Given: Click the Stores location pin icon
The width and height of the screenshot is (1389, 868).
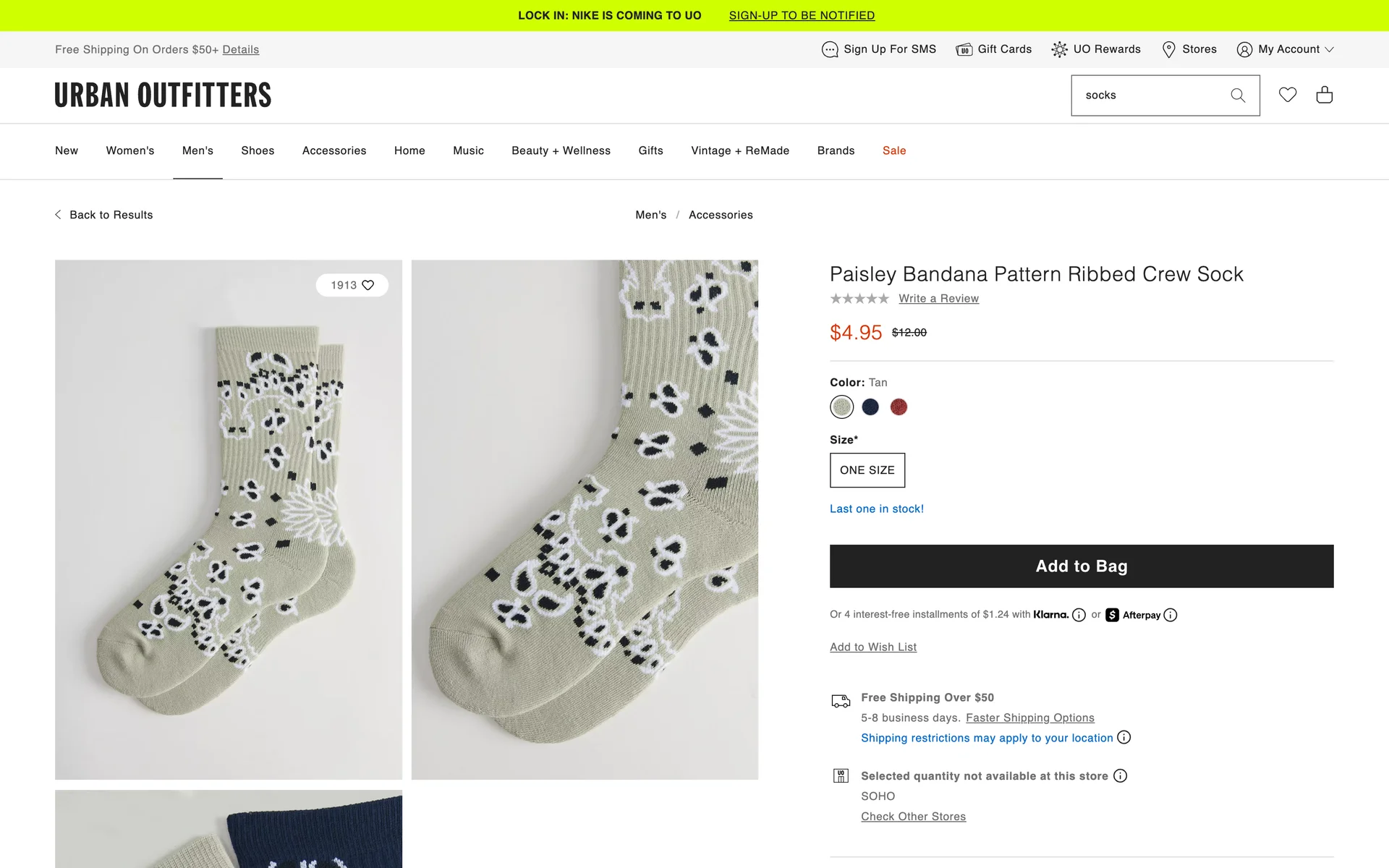Looking at the screenshot, I should click(1168, 49).
